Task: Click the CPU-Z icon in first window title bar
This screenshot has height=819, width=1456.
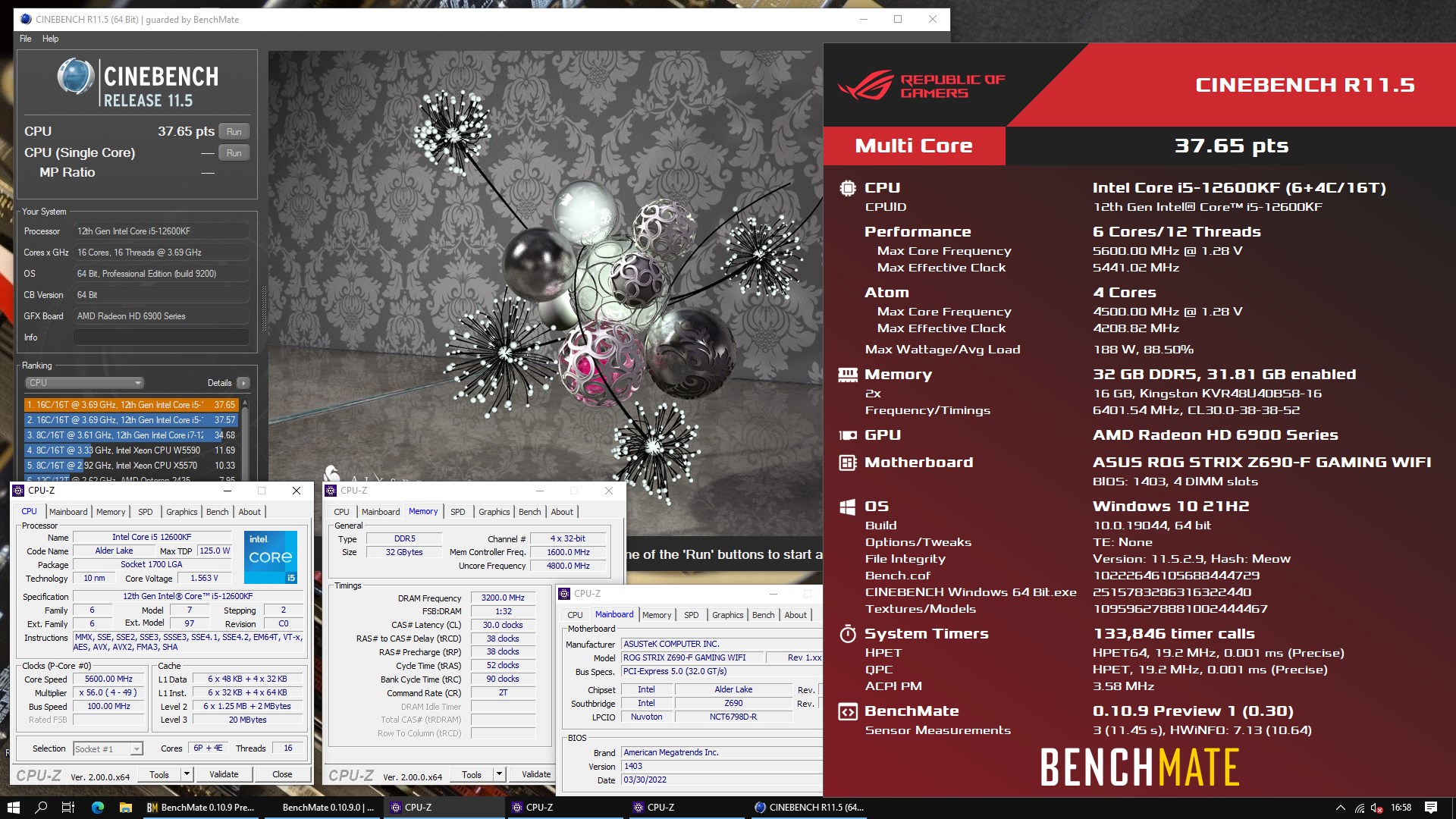Action: click(19, 491)
